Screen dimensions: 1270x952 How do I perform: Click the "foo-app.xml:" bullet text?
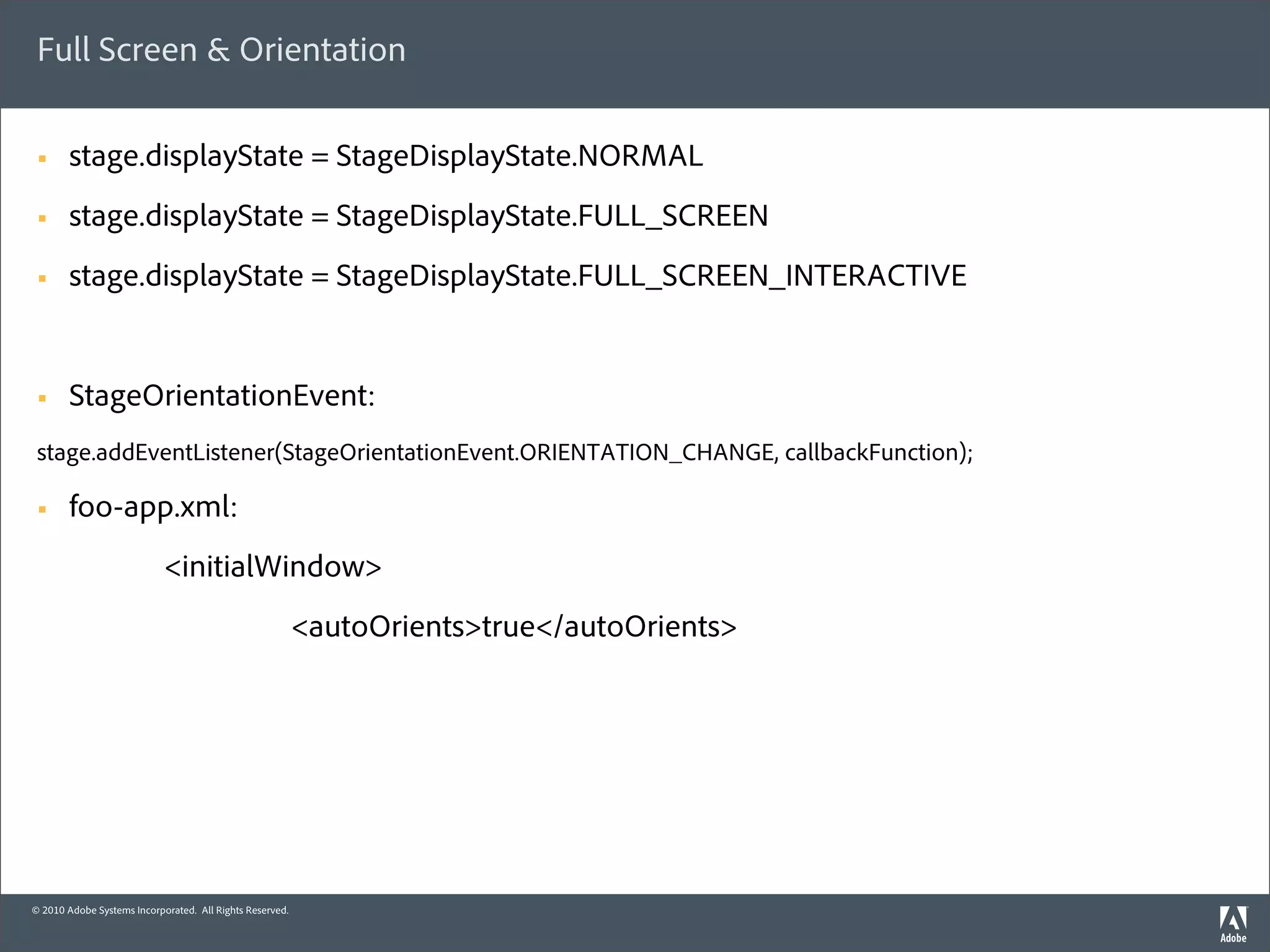click(x=153, y=507)
